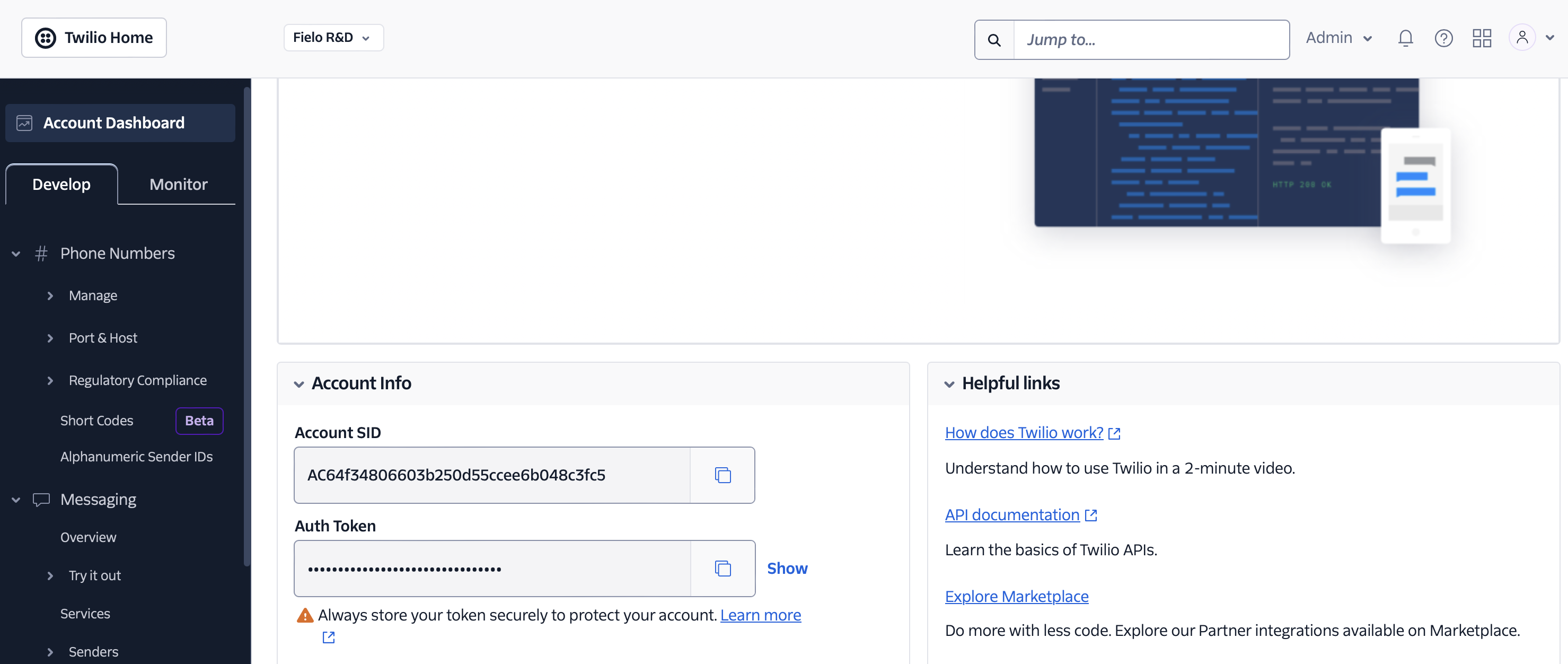Open the Admin dropdown menu
Viewport: 1568px width, 664px height.
[1339, 38]
